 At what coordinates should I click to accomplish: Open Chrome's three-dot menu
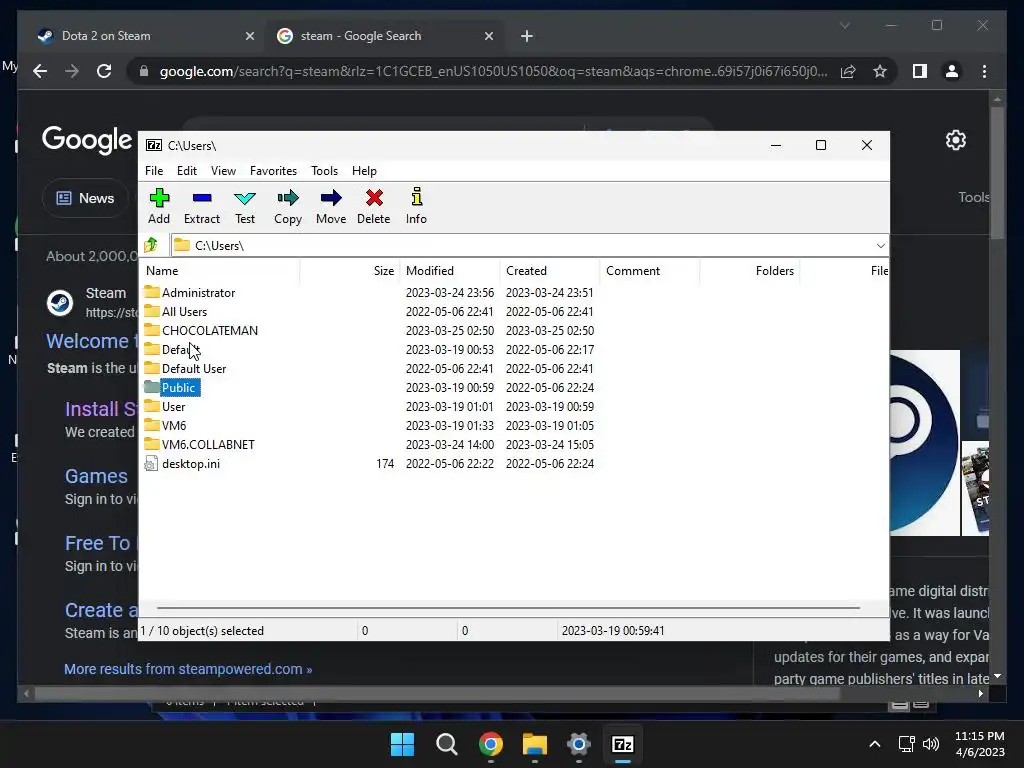tap(984, 71)
